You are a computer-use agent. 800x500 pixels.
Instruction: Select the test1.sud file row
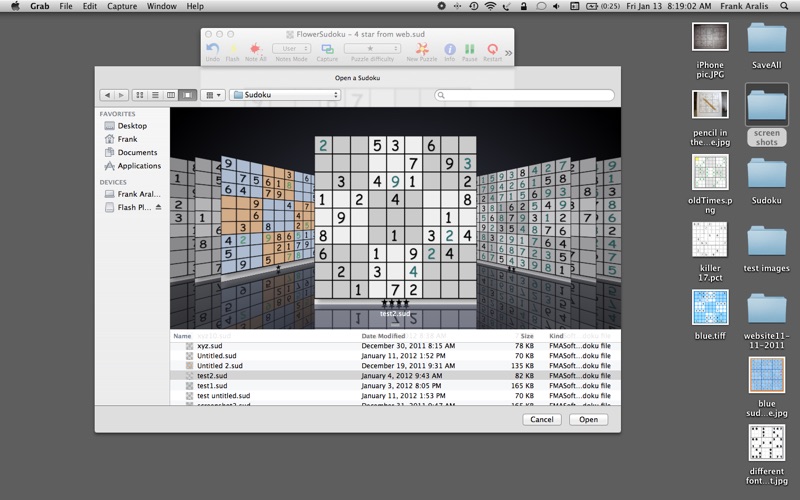(395, 386)
